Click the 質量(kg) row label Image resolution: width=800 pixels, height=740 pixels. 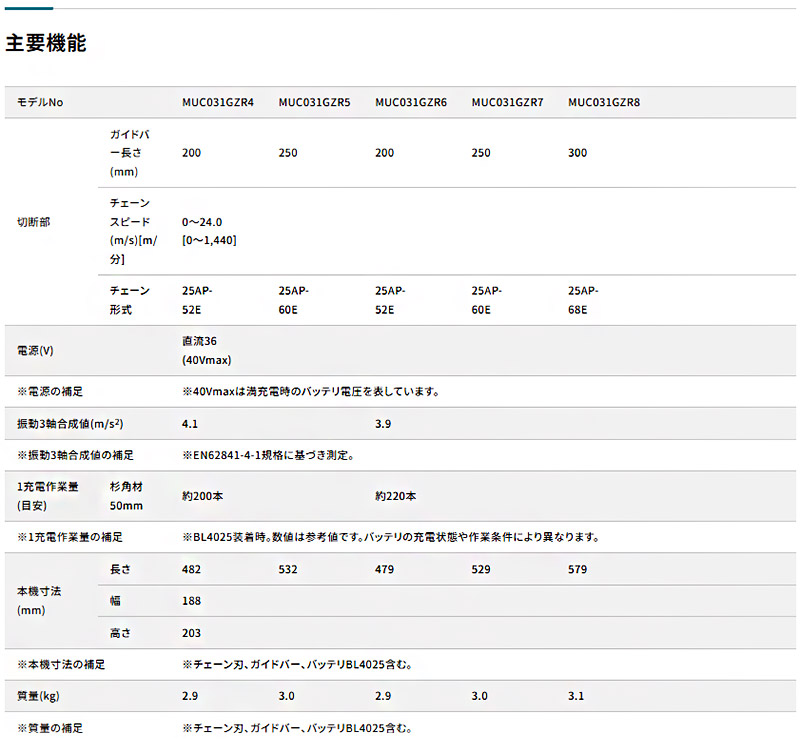[x=38, y=696]
